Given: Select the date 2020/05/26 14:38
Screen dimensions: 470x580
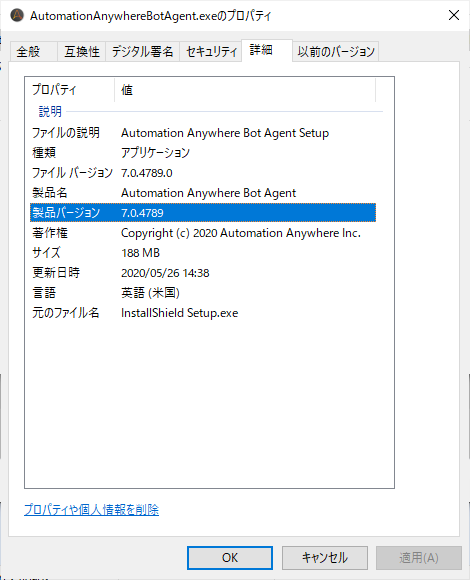Looking at the screenshot, I should pos(165,273).
